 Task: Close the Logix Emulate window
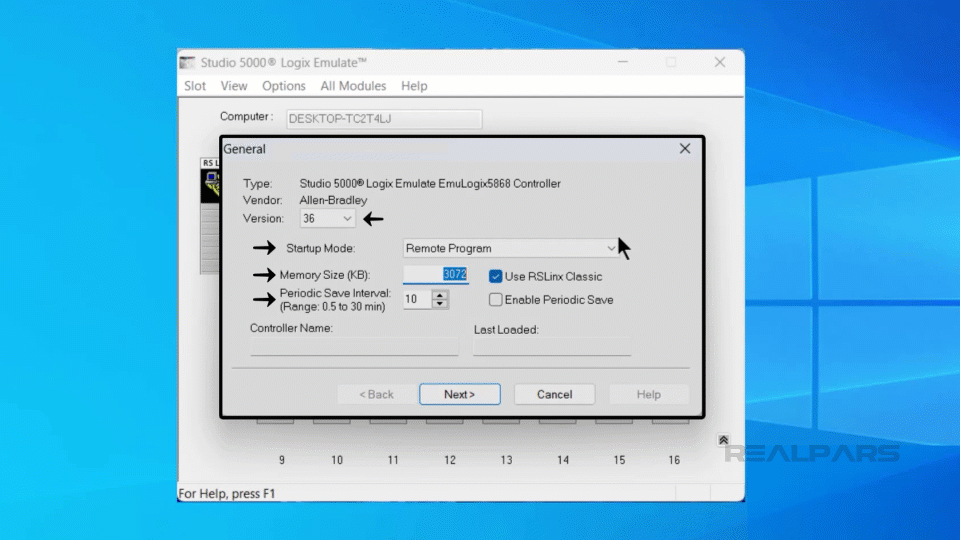click(720, 62)
